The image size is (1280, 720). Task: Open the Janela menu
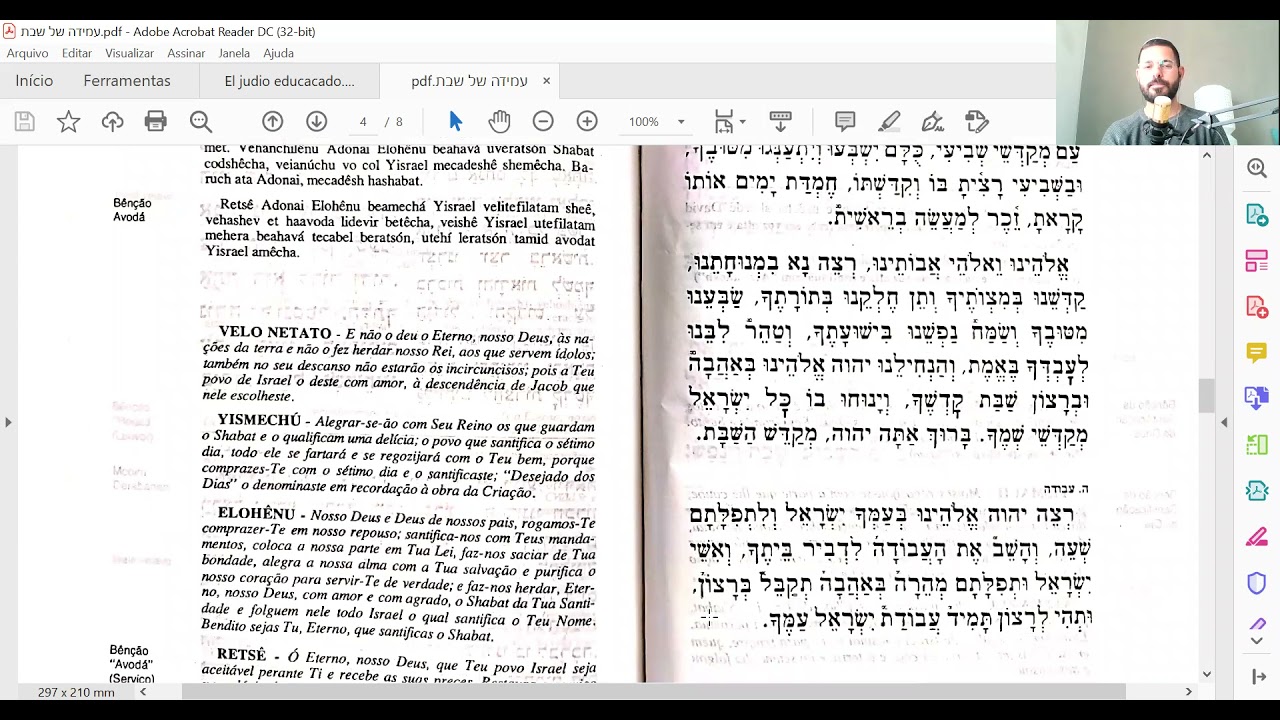[234, 53]
